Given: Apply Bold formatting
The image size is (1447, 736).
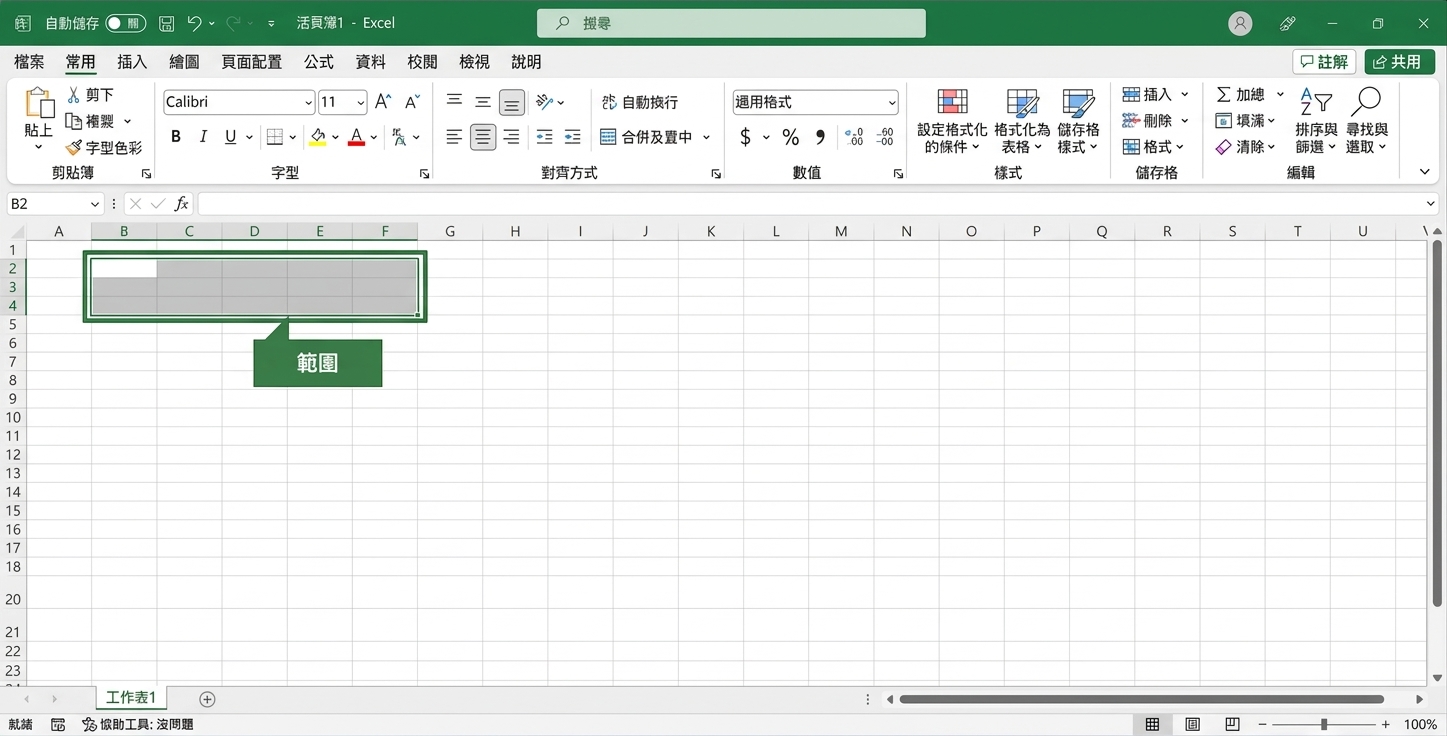Looking at the screenshot, I should coord(176,137).
